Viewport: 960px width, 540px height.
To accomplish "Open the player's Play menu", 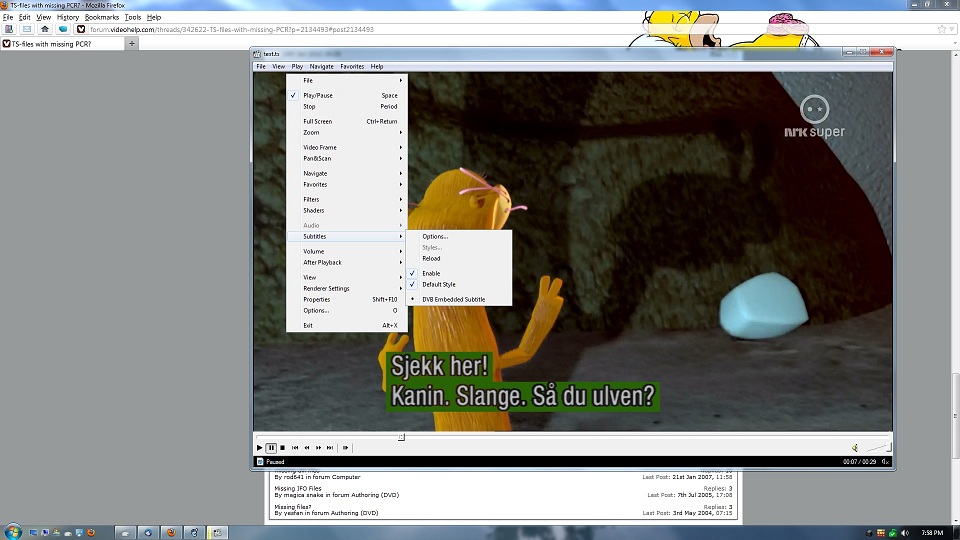I will 297,67.
